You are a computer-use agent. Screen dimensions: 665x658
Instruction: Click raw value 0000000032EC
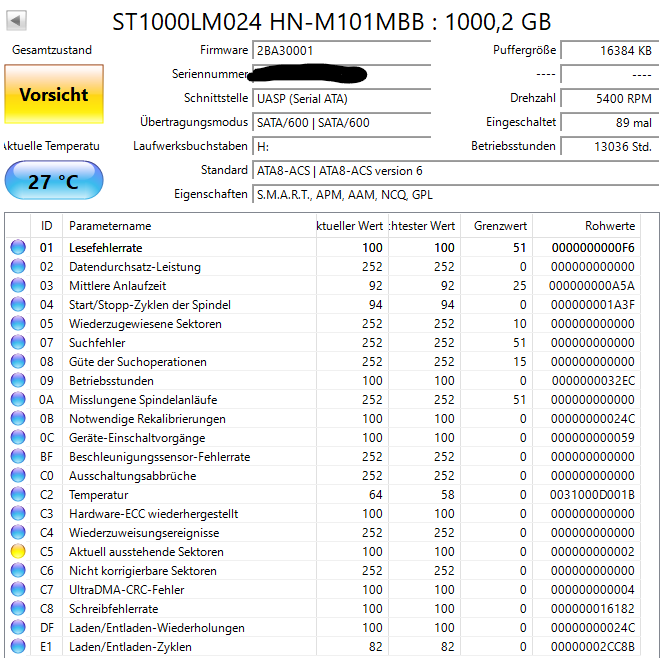click(593, 381)
